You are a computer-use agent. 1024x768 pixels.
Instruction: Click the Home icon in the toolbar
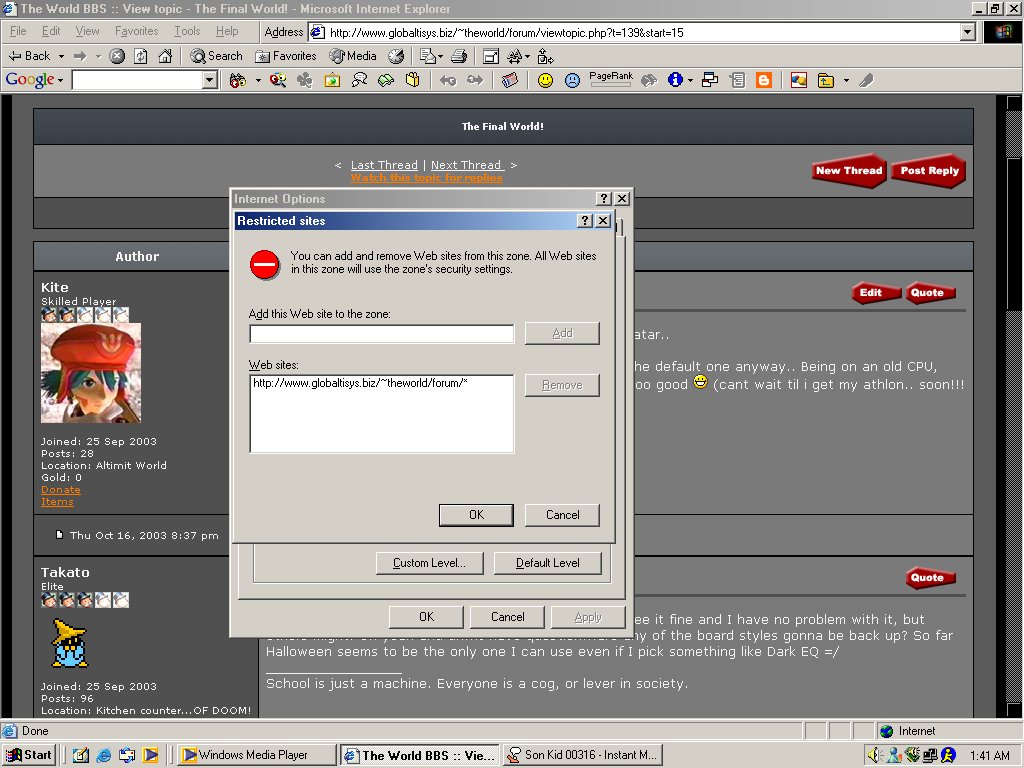165,56
